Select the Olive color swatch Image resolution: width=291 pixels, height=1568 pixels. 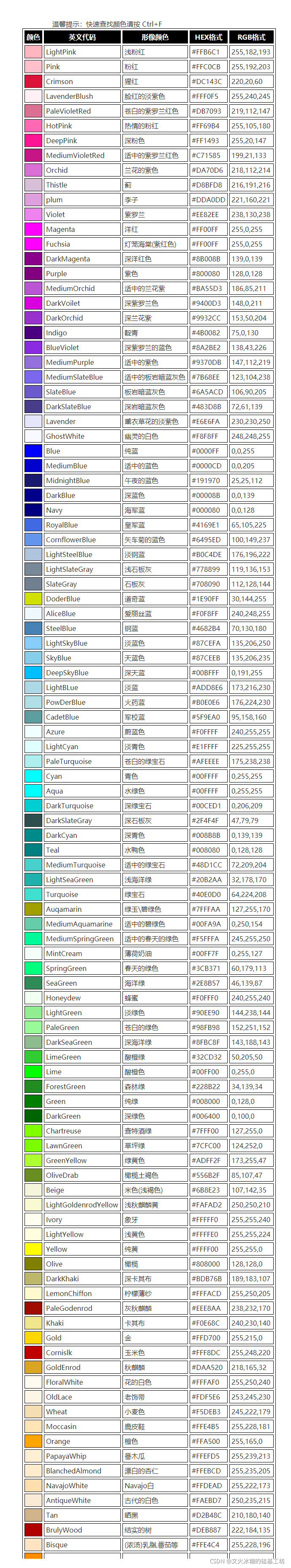click(x=33, y=1264)
